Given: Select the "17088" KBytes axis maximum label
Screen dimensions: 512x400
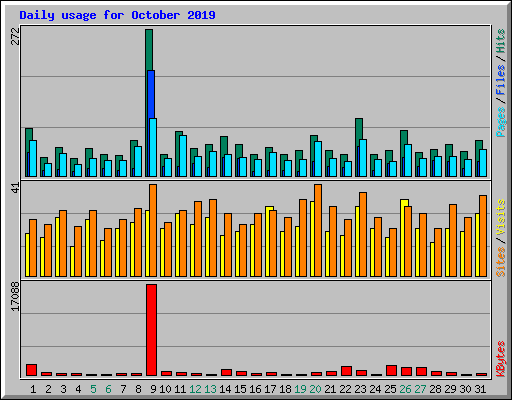Looking at the screenshot, I should [15, 296].
